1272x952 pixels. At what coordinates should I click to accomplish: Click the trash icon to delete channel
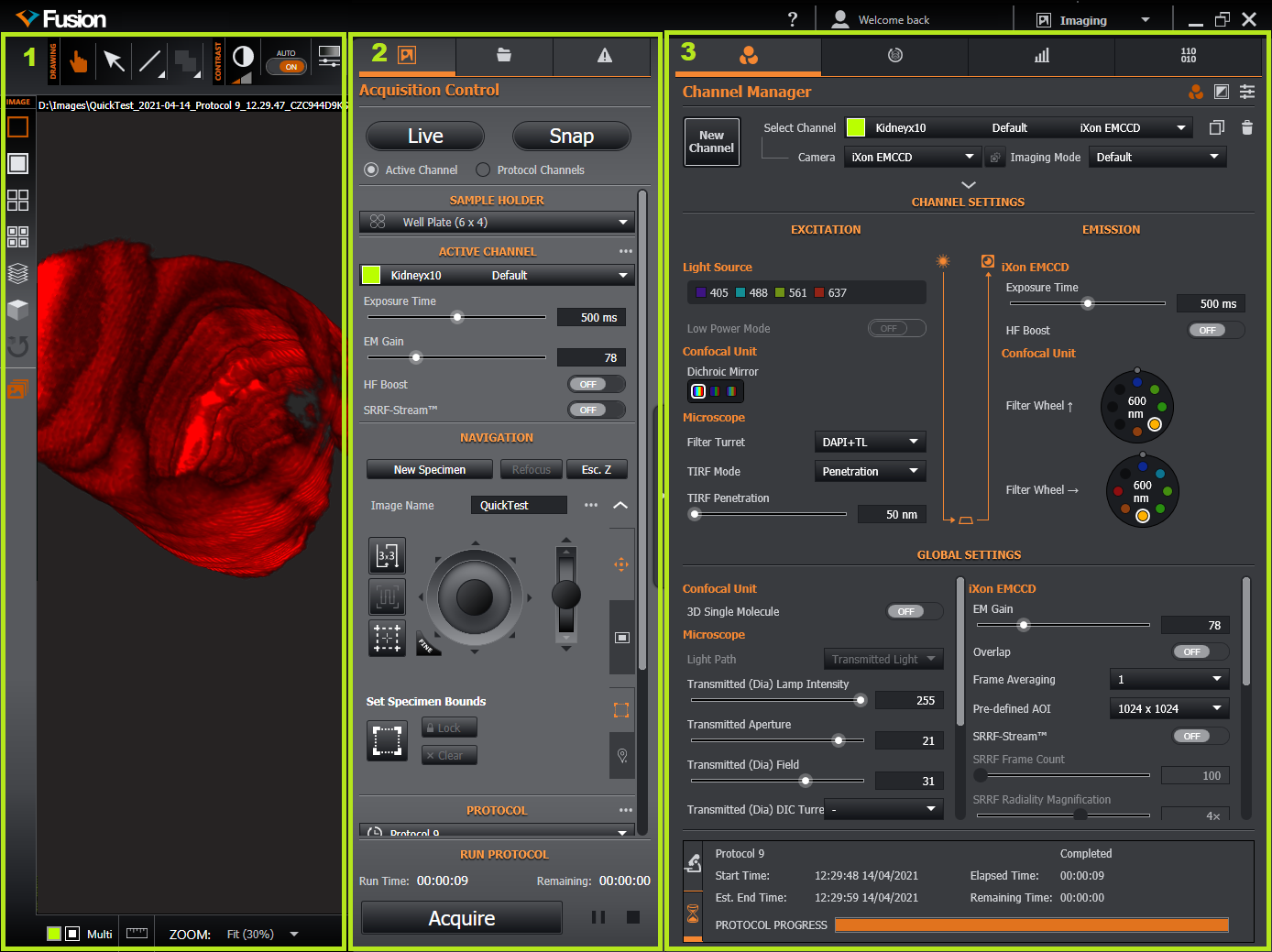click(x=1246, y=128)
